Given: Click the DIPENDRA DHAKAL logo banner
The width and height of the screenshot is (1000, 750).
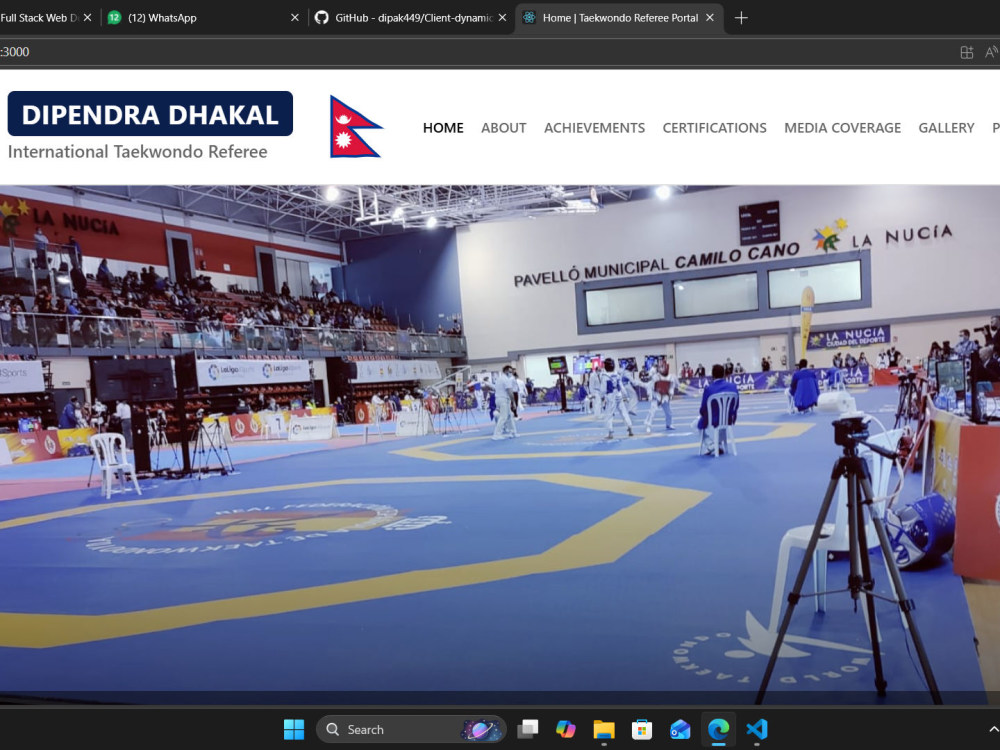Looking at the screenshot, I should coord(151,114).
